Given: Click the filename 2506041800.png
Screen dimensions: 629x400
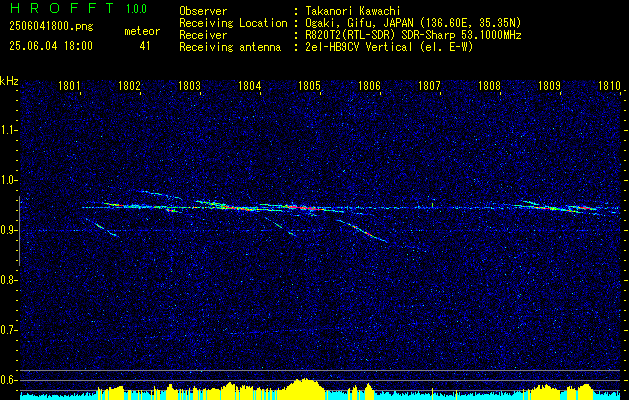Looking at the screenshot, I should pos(51,27).
